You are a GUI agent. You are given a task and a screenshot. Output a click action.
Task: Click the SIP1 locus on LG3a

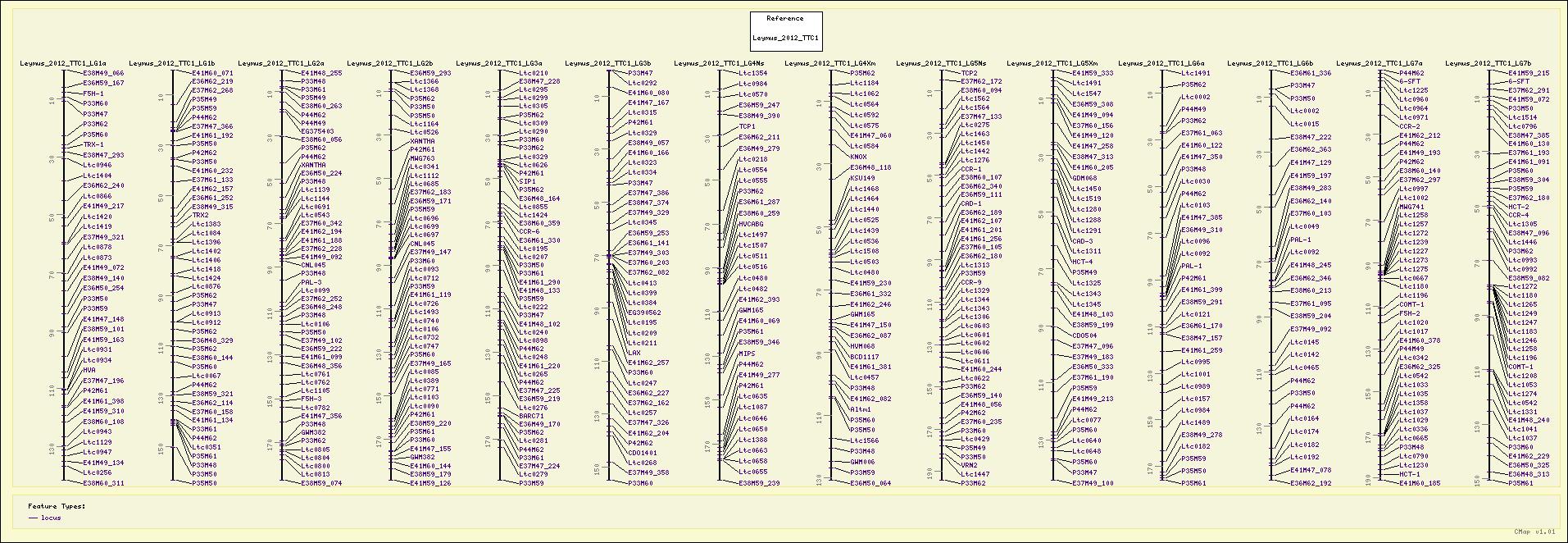point(526,180)
